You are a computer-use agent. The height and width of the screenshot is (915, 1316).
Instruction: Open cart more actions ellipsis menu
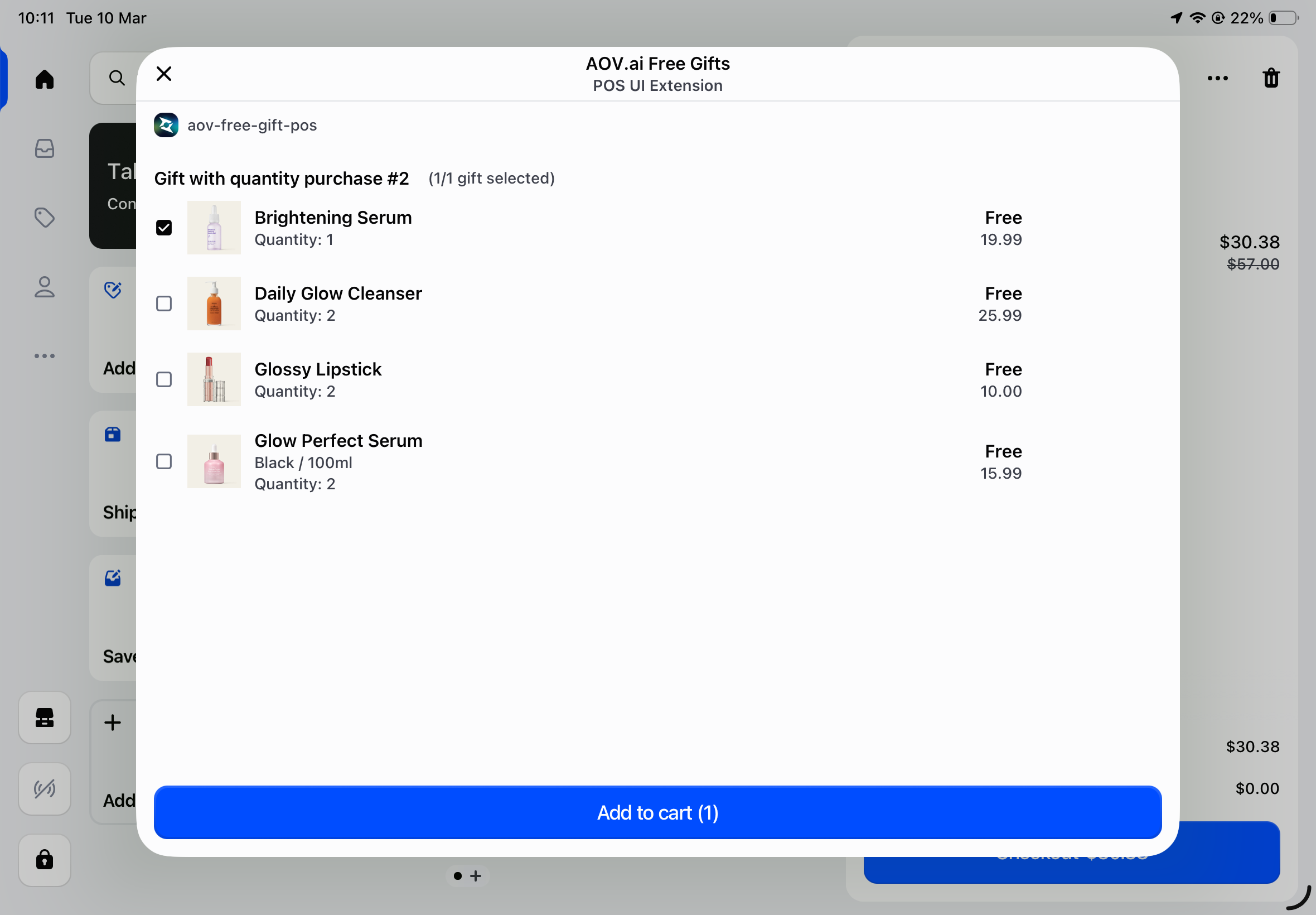click(1217, 78)
